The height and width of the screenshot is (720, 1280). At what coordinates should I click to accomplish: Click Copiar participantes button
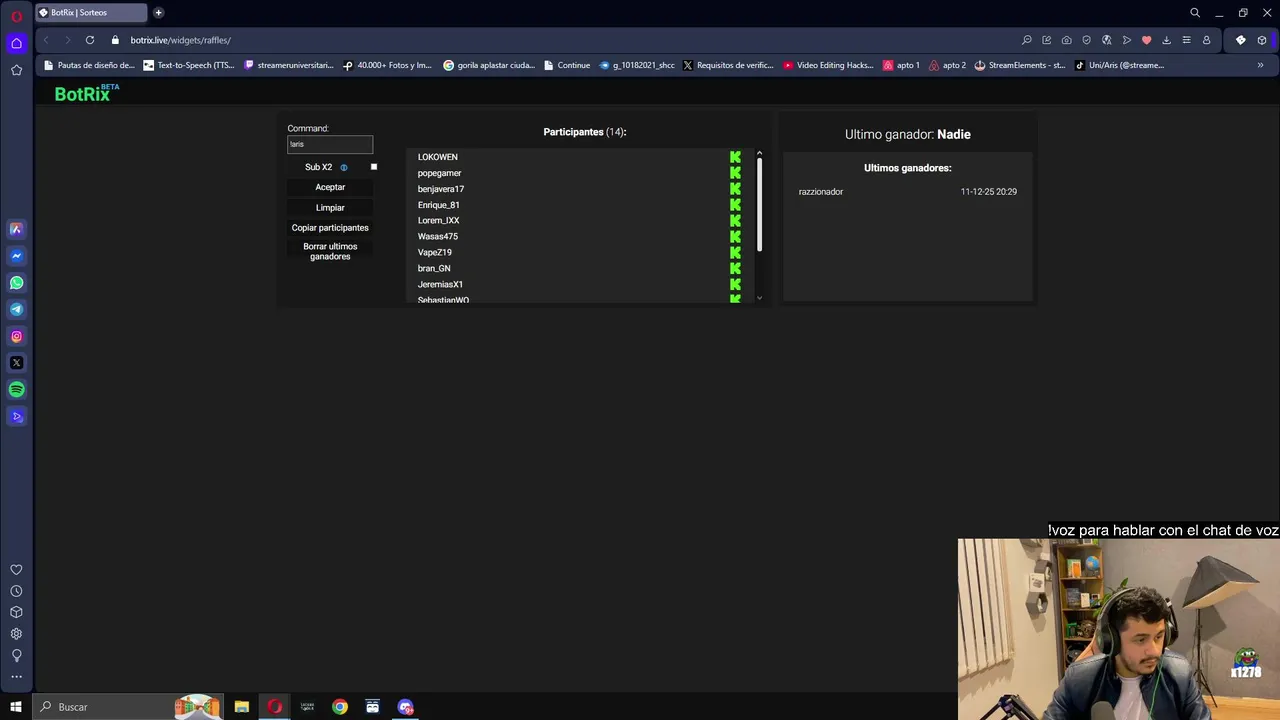(x=330, y=228)
